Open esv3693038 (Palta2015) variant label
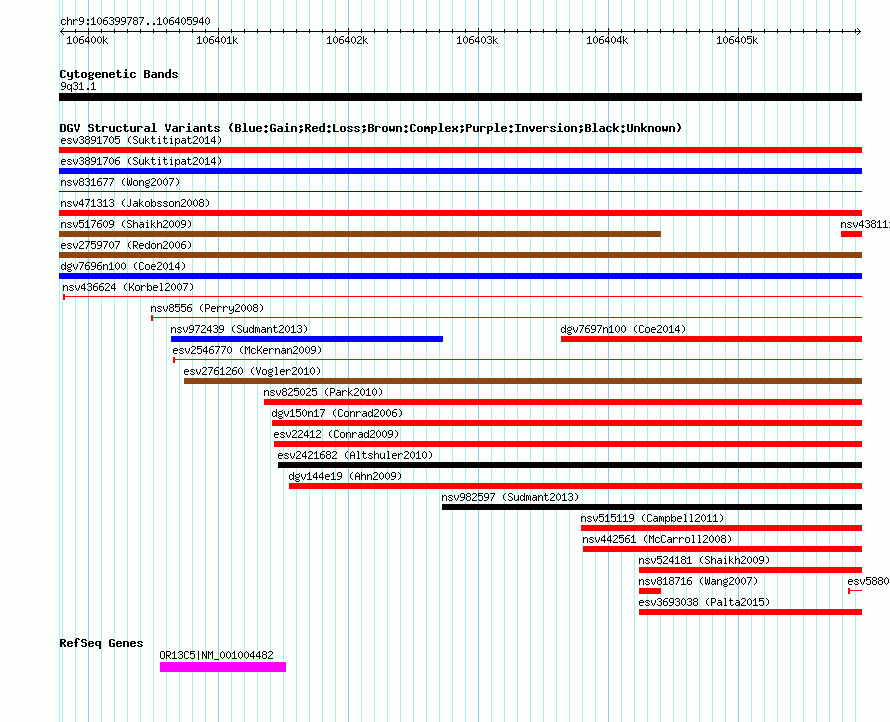 coord(704,602)
